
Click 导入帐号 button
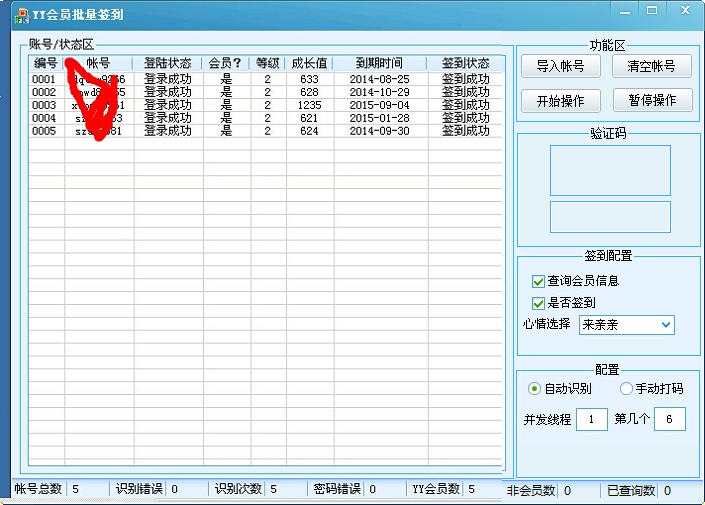click(561, 67)
